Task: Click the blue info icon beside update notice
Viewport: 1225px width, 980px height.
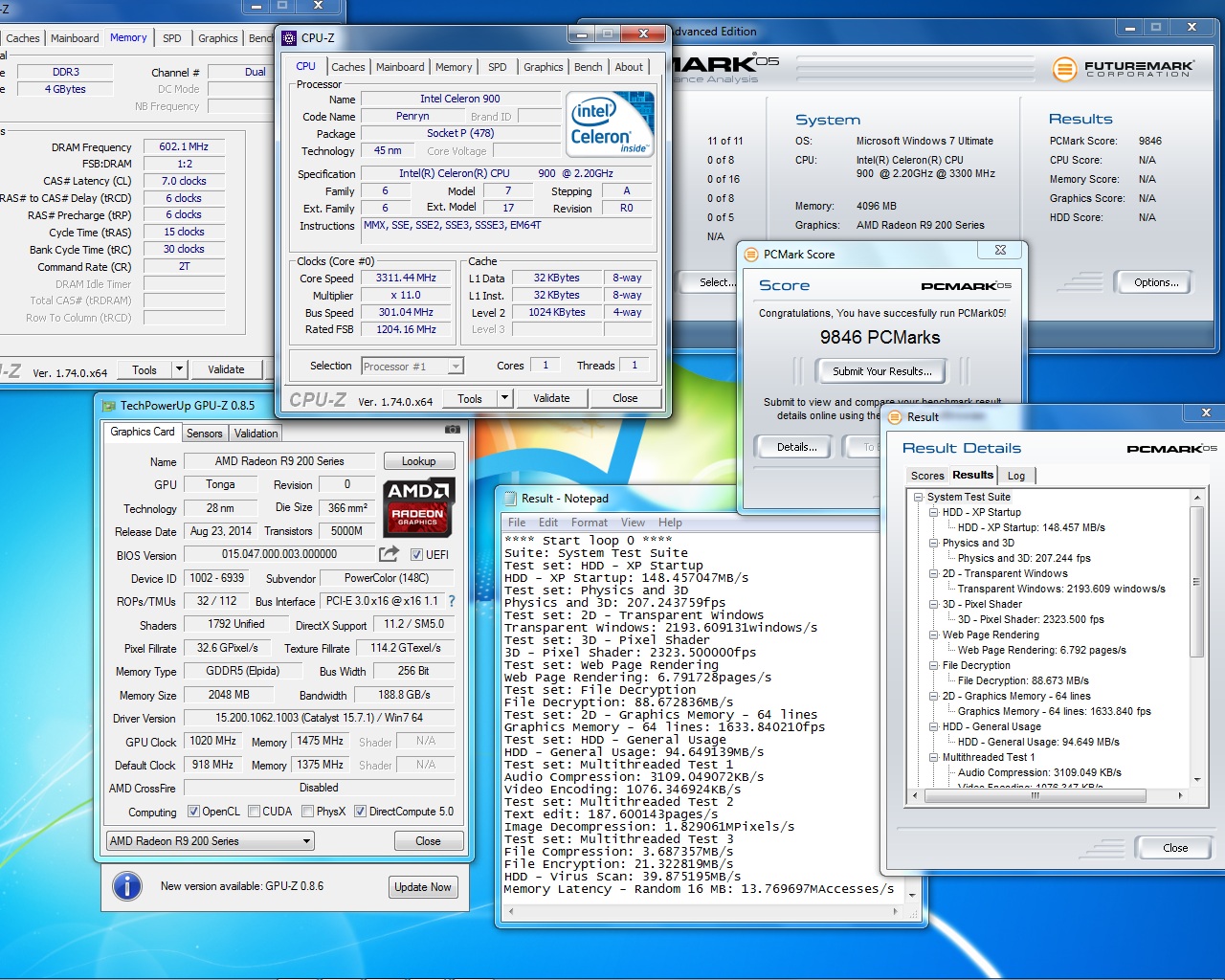Action: tap(126, 886)
